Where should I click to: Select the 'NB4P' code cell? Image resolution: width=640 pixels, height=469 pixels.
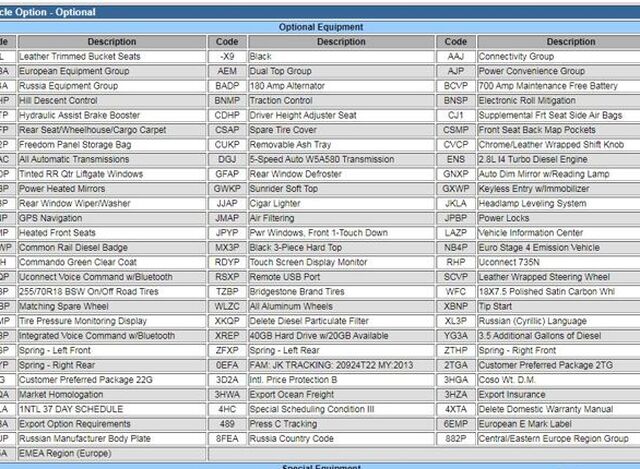[x=456, y=247]
